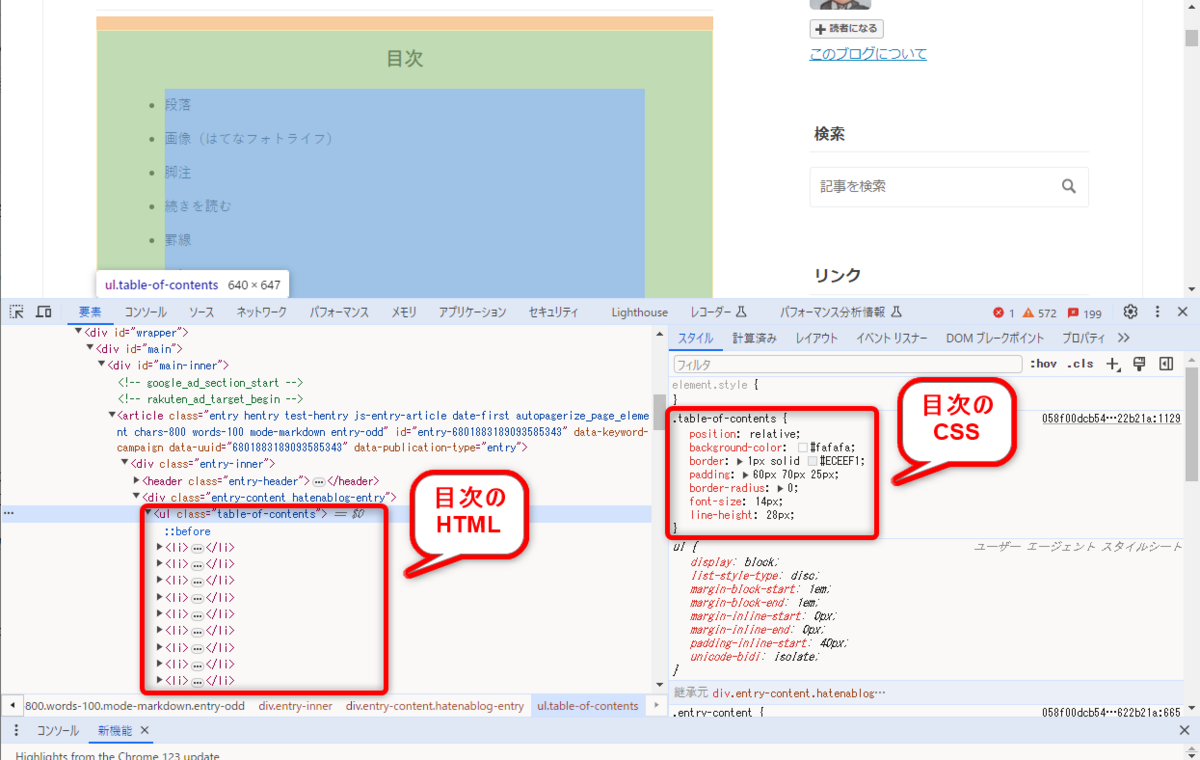Screen dimensions: 1200x760
Task: Select the ::before pseudo-element row
Action: 187,530
